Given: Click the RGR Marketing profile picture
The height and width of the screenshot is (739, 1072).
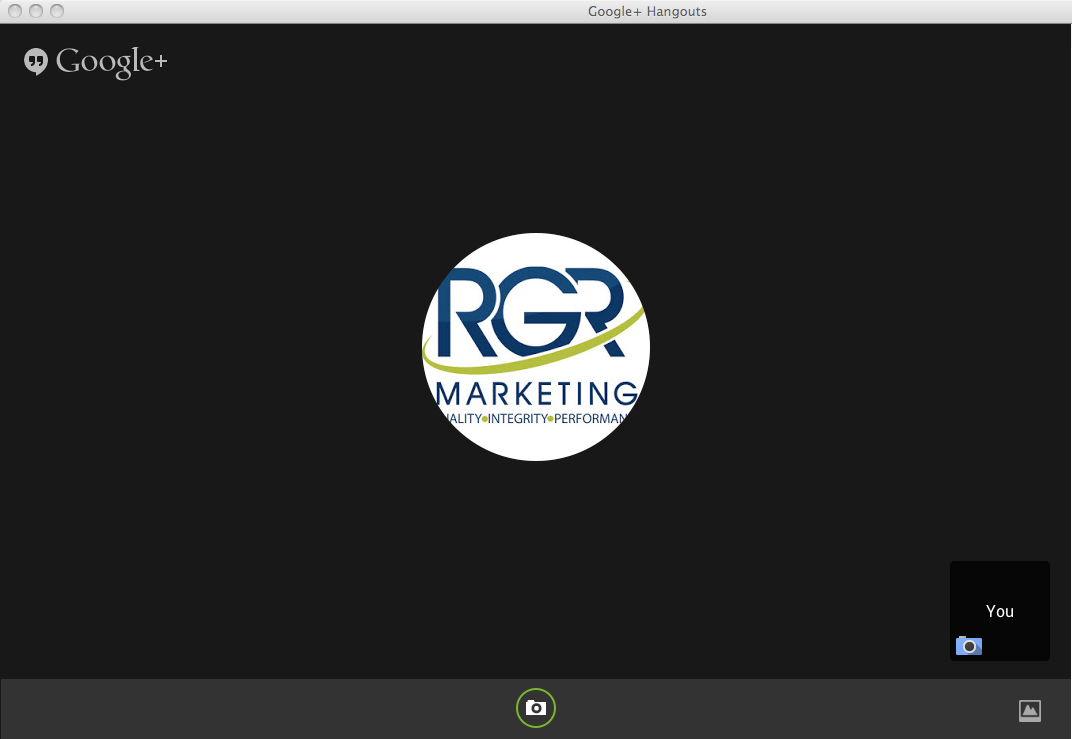Looking at the screenshot, I should pos(536,347).
